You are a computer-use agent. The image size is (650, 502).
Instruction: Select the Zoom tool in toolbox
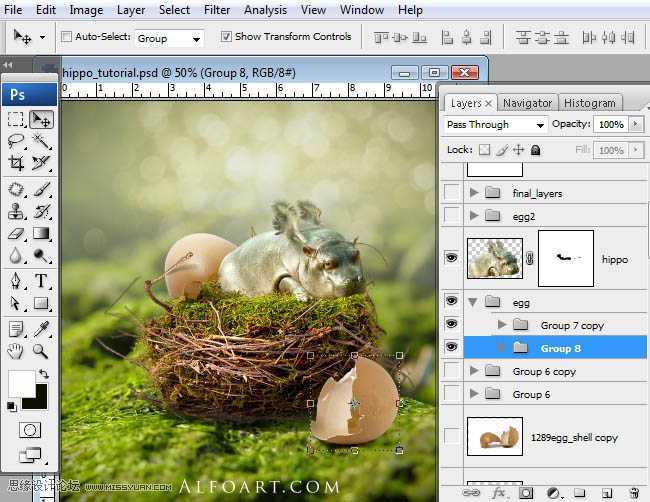(41, 351)
